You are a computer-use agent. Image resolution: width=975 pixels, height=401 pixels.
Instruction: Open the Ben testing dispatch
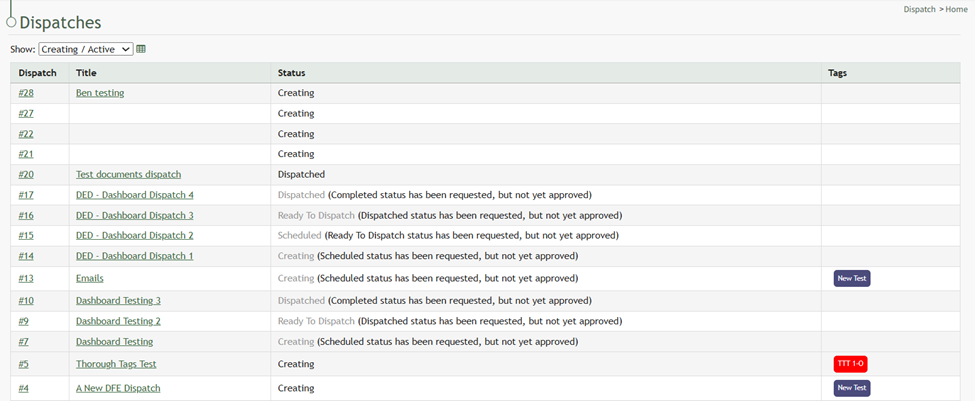pyautogui.click(x=100, y=93)
